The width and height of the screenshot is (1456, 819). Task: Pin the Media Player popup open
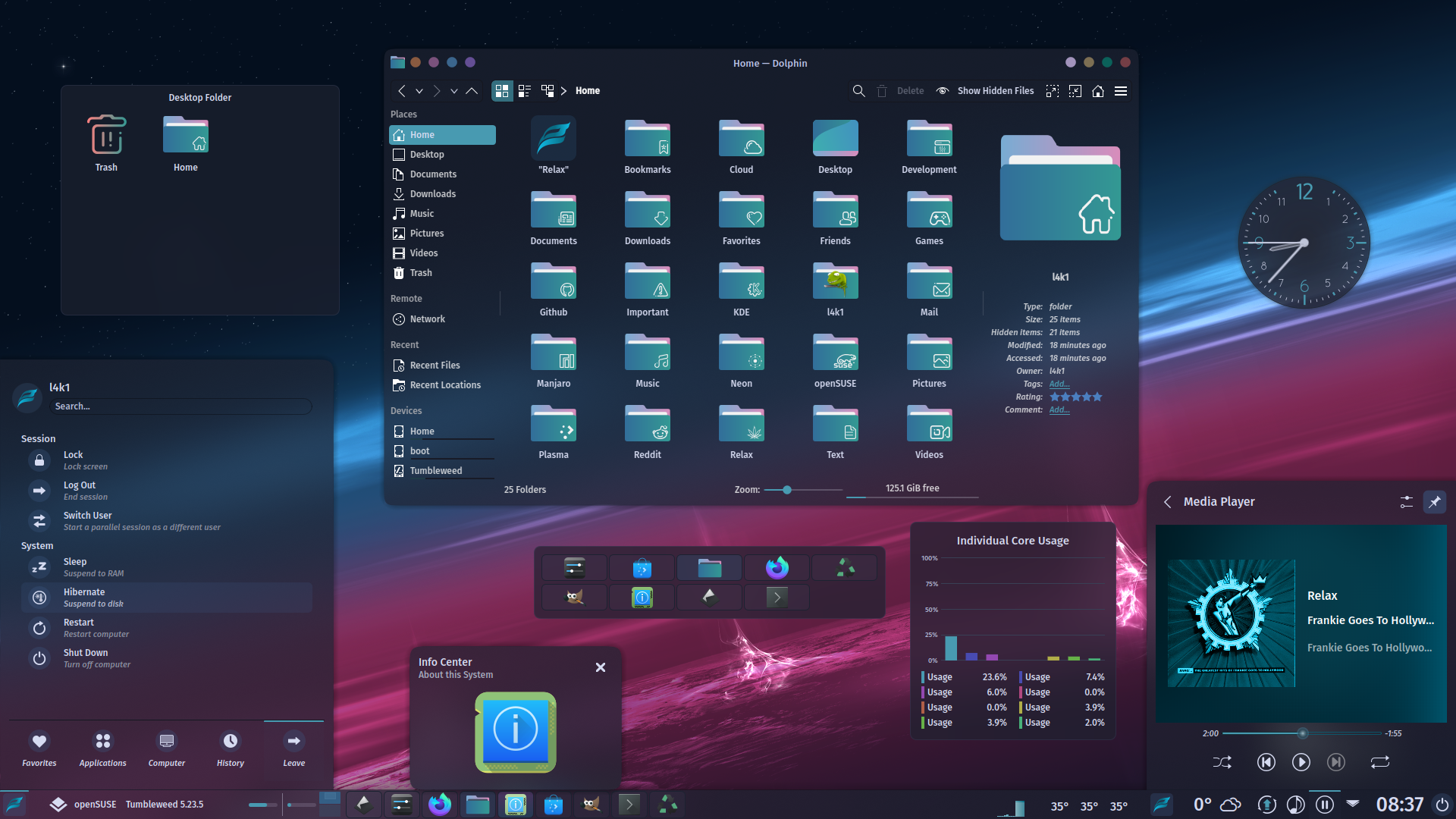[1435, 502]
